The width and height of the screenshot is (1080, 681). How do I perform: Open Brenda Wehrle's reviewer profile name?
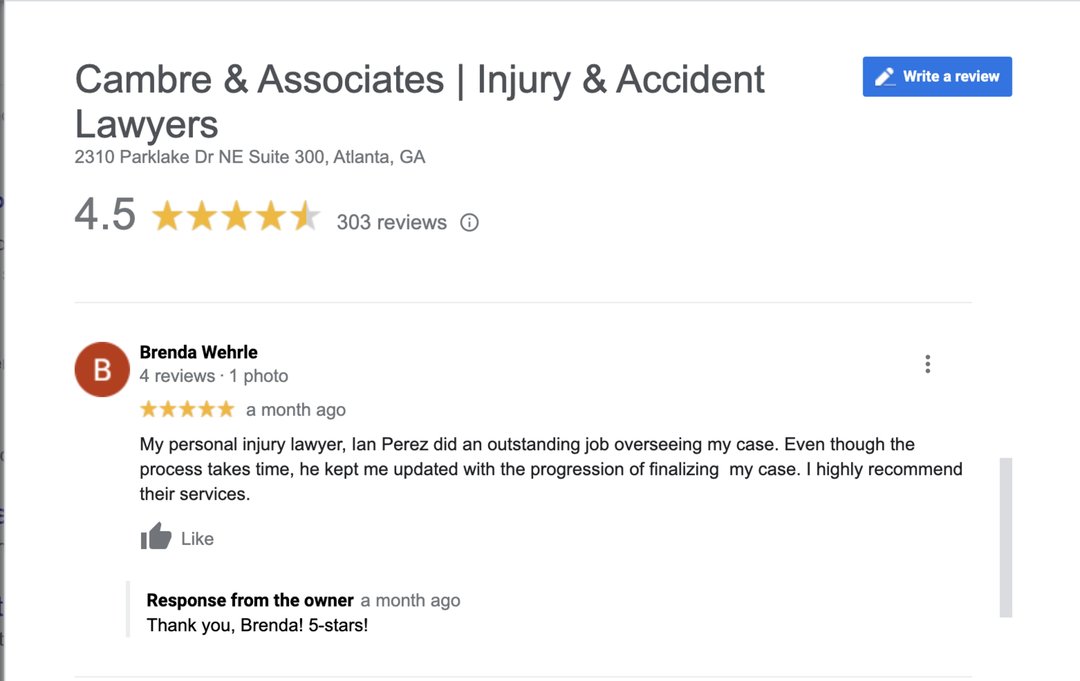pos(198,352)
